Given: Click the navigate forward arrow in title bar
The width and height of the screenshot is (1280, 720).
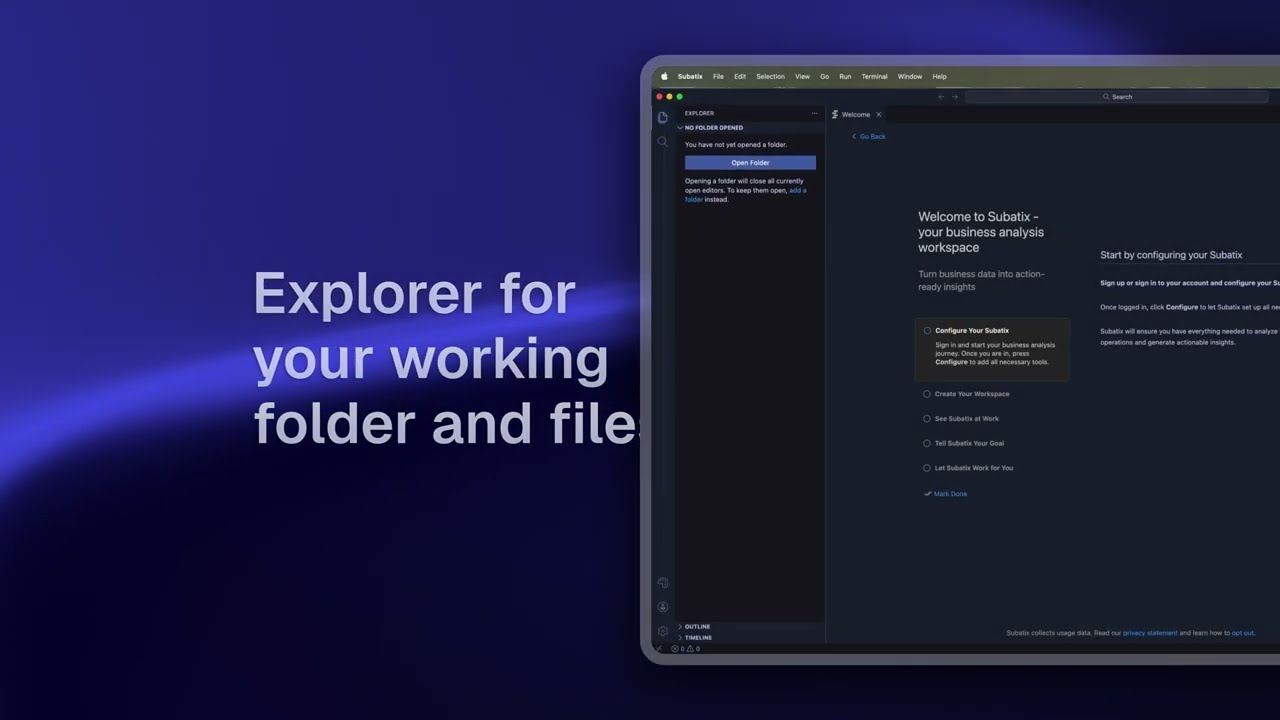Looking at the screenshot, I should [x=955, y=97].
